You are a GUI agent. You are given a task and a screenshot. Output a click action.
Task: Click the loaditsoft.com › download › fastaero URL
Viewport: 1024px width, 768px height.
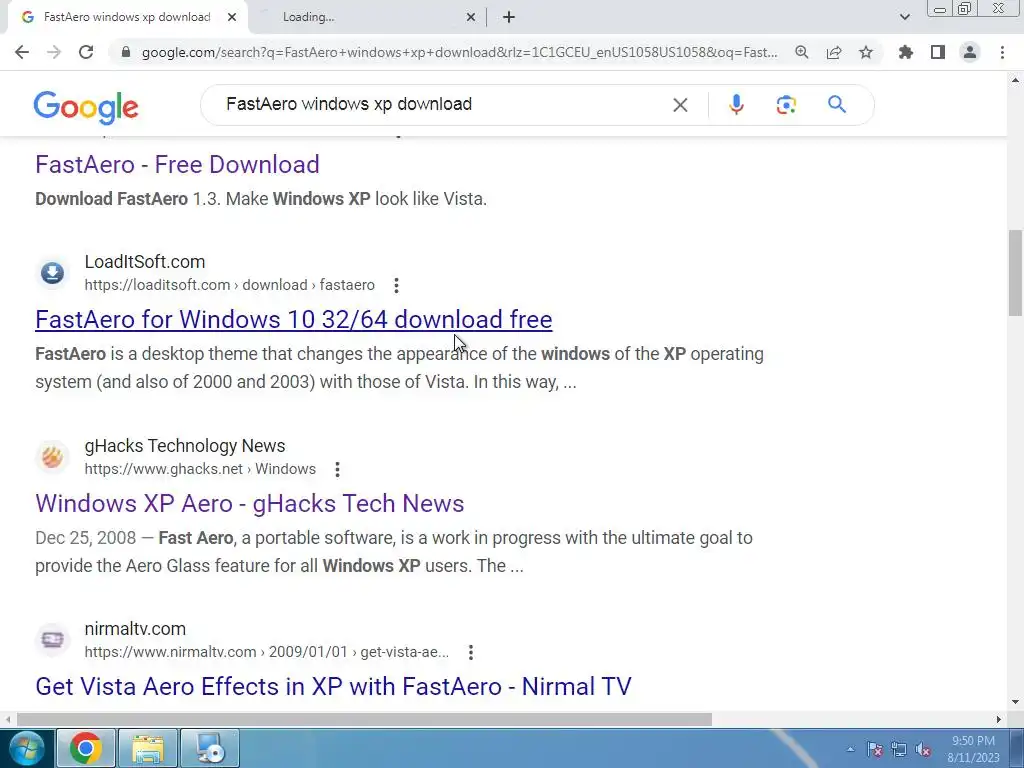[229, 285]
